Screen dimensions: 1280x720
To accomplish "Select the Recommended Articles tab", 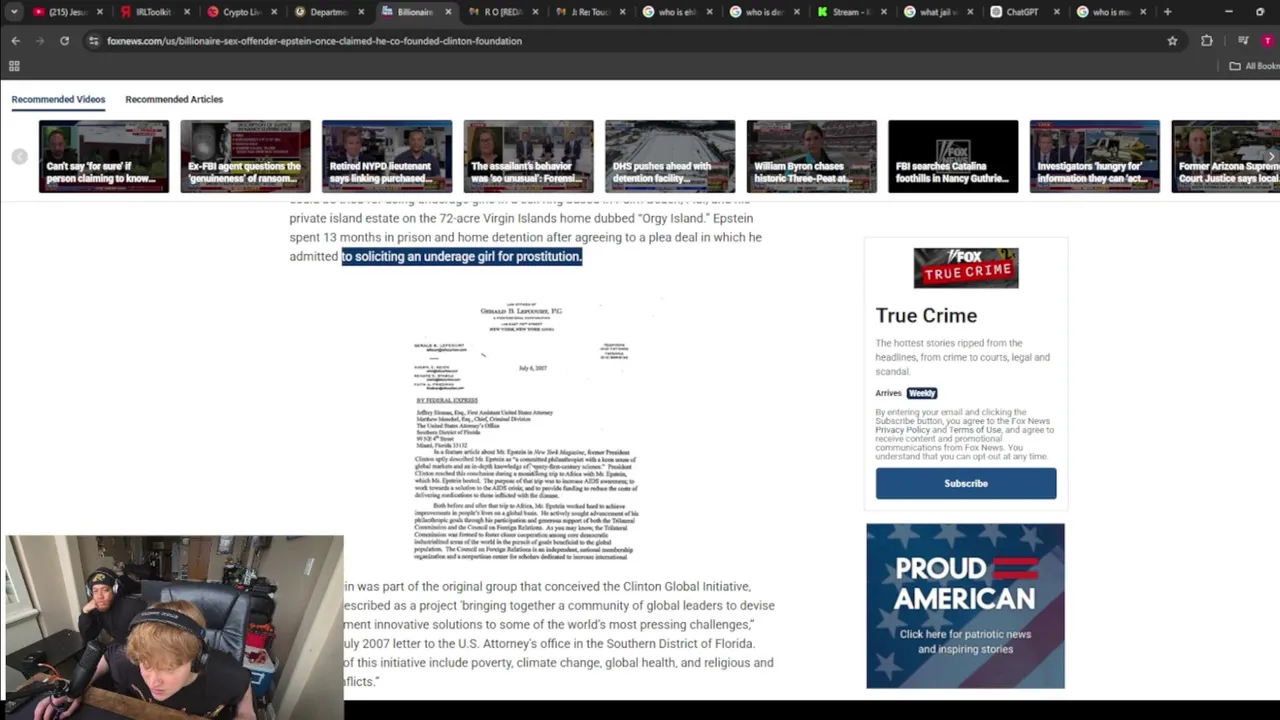I will pos(174,99).
